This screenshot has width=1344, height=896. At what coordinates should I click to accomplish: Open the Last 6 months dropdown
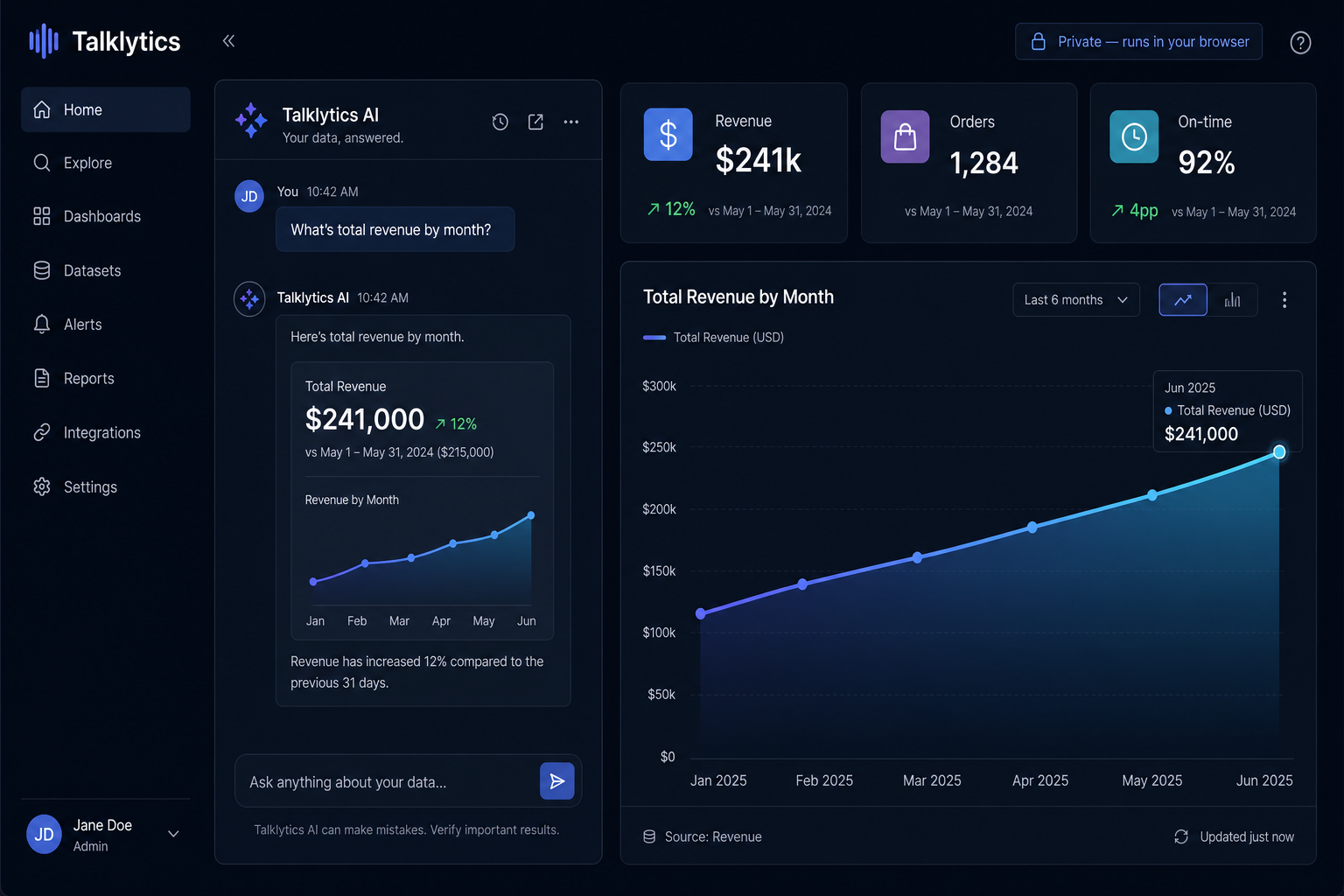(x=1076, y=300)
